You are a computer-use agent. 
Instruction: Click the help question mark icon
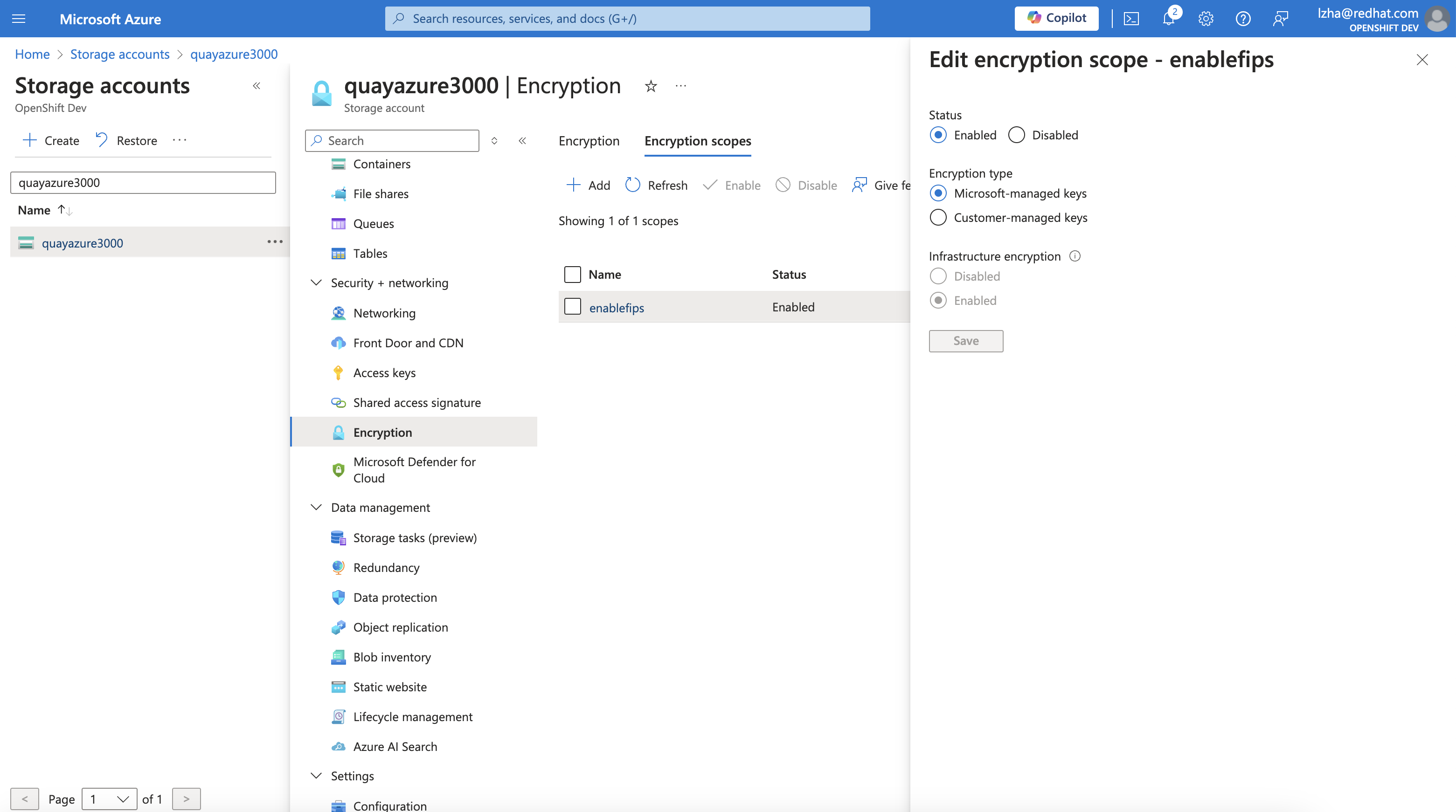tap(1242, 19)
